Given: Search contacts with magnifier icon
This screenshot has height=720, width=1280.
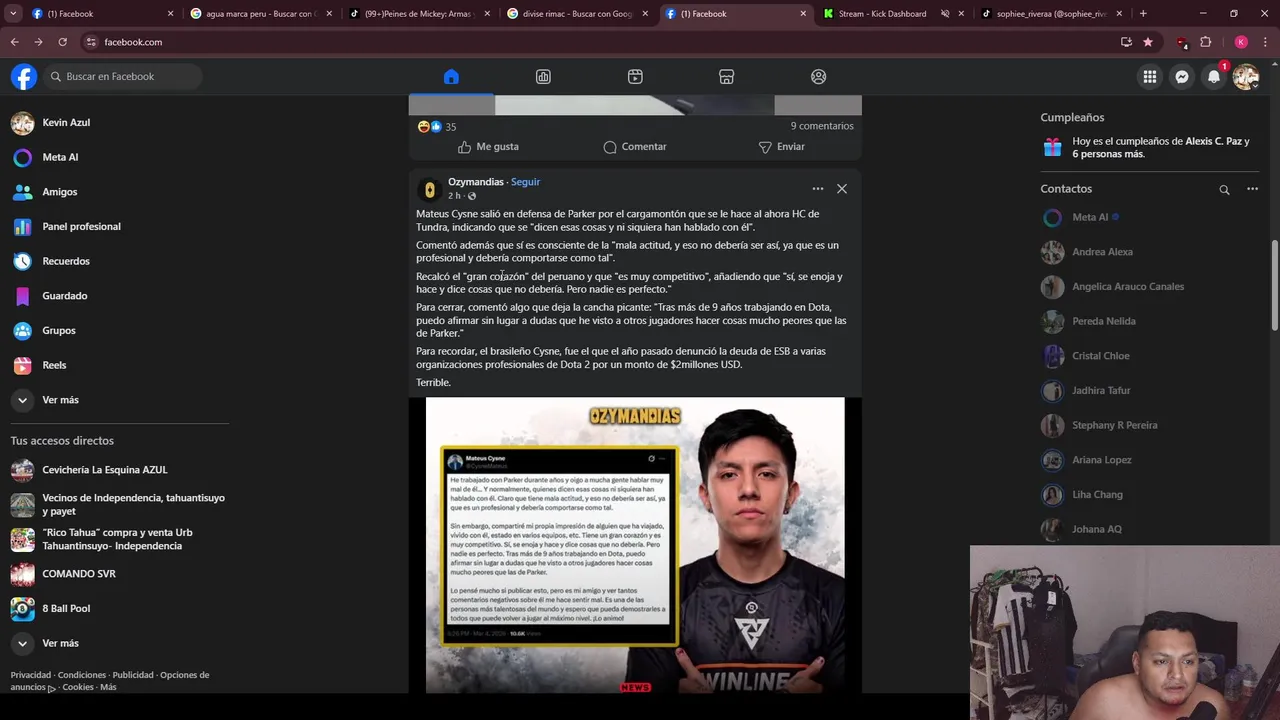Looking at the screenshot, I should (x=1224, y=189).
